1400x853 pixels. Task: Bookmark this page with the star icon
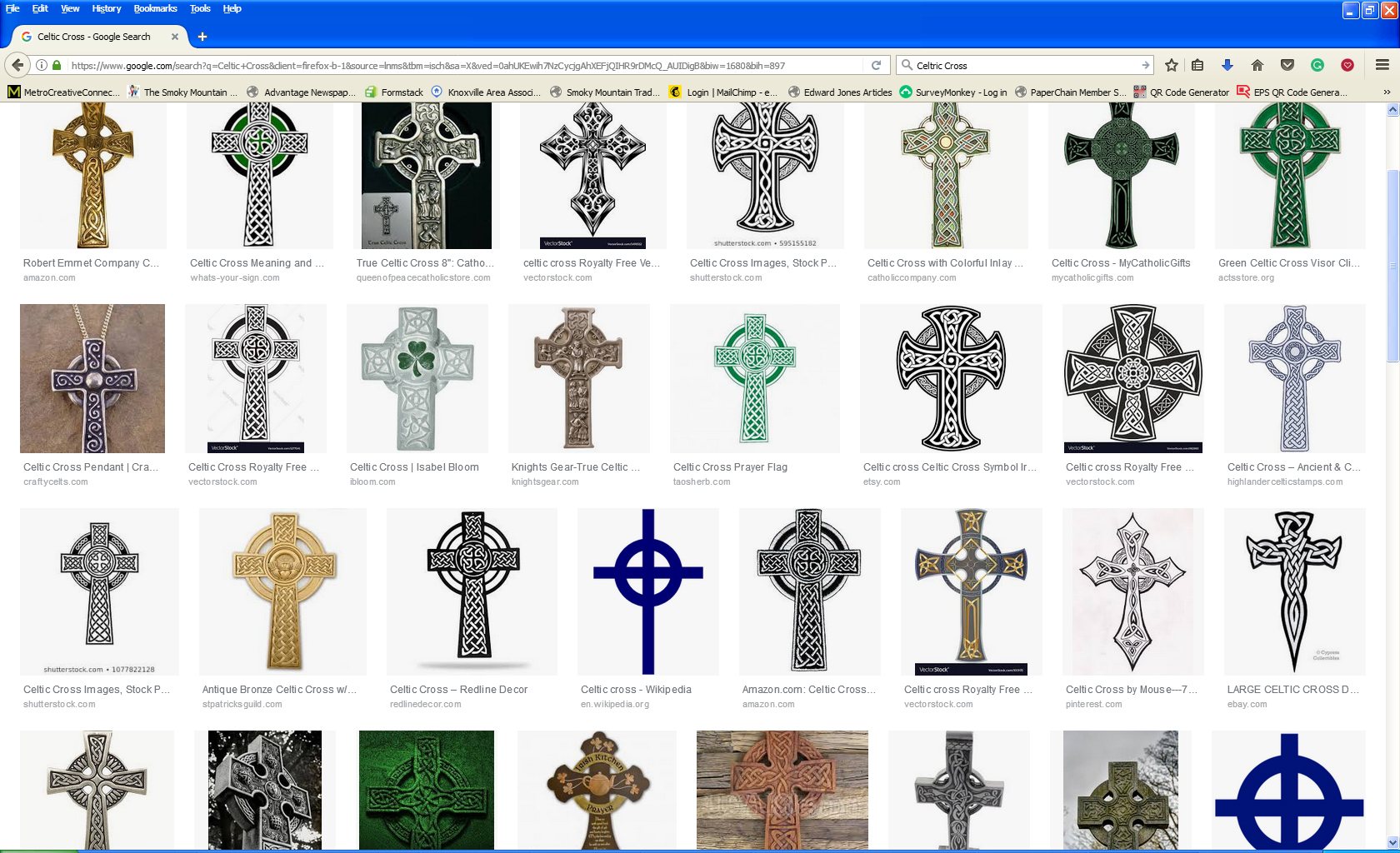[x=1172, y=65]
